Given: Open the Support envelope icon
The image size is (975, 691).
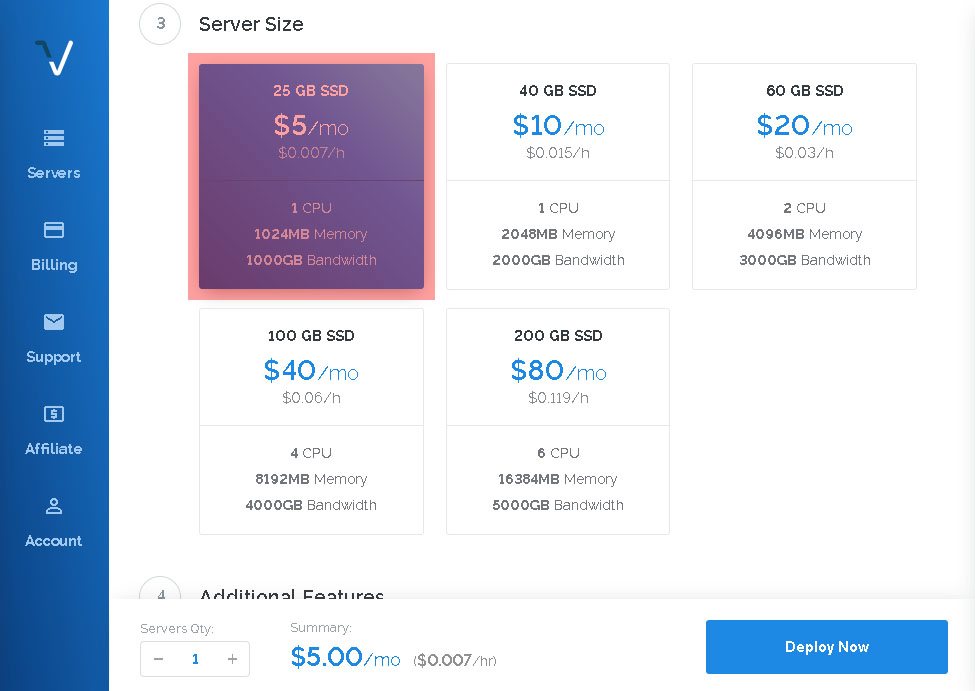Looking at the screenshot, I should tap(53, 322).
